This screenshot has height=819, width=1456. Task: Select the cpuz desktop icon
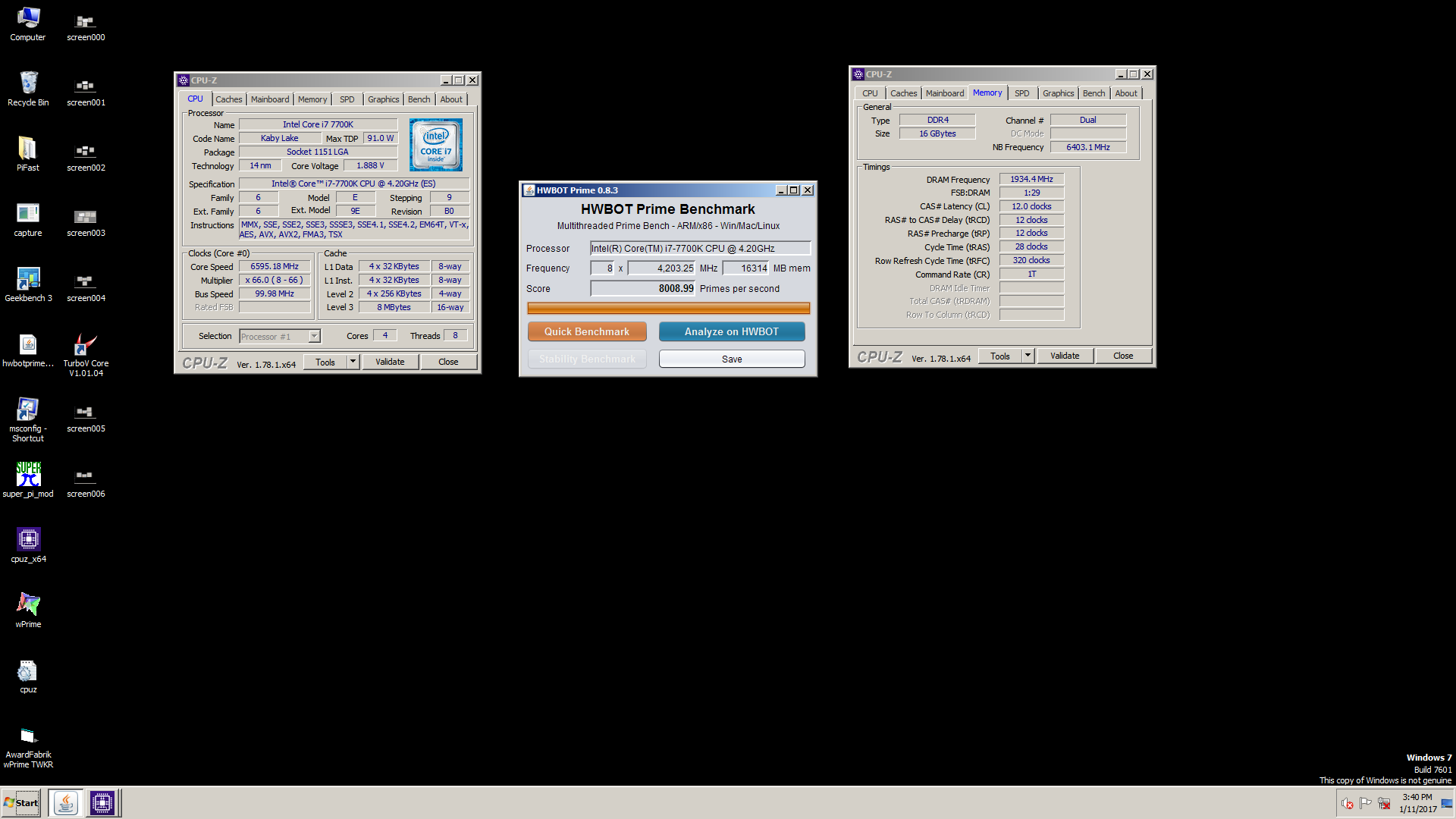28,676
